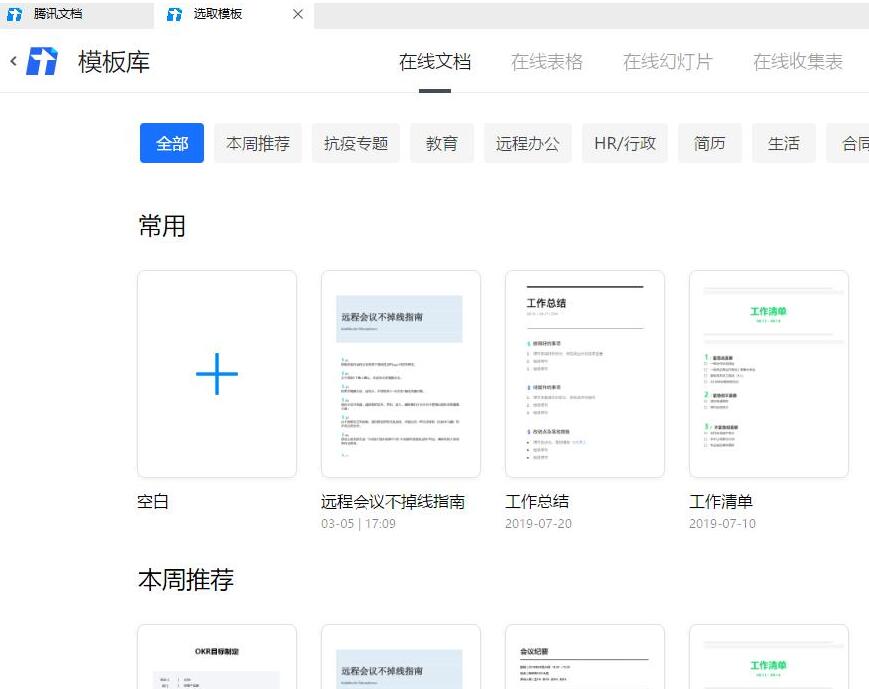Click the back arrow beside 模板库
The image size is (869, 689).
pyautogui.click(x=12, y=61)
